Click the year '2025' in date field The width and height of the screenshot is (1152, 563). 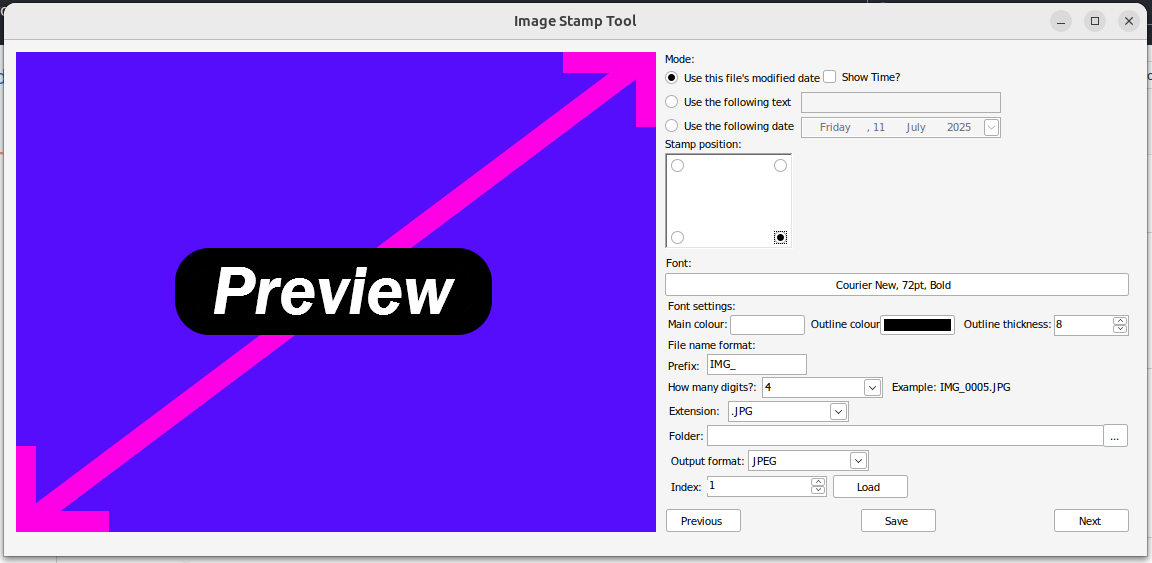pos(959,127)
